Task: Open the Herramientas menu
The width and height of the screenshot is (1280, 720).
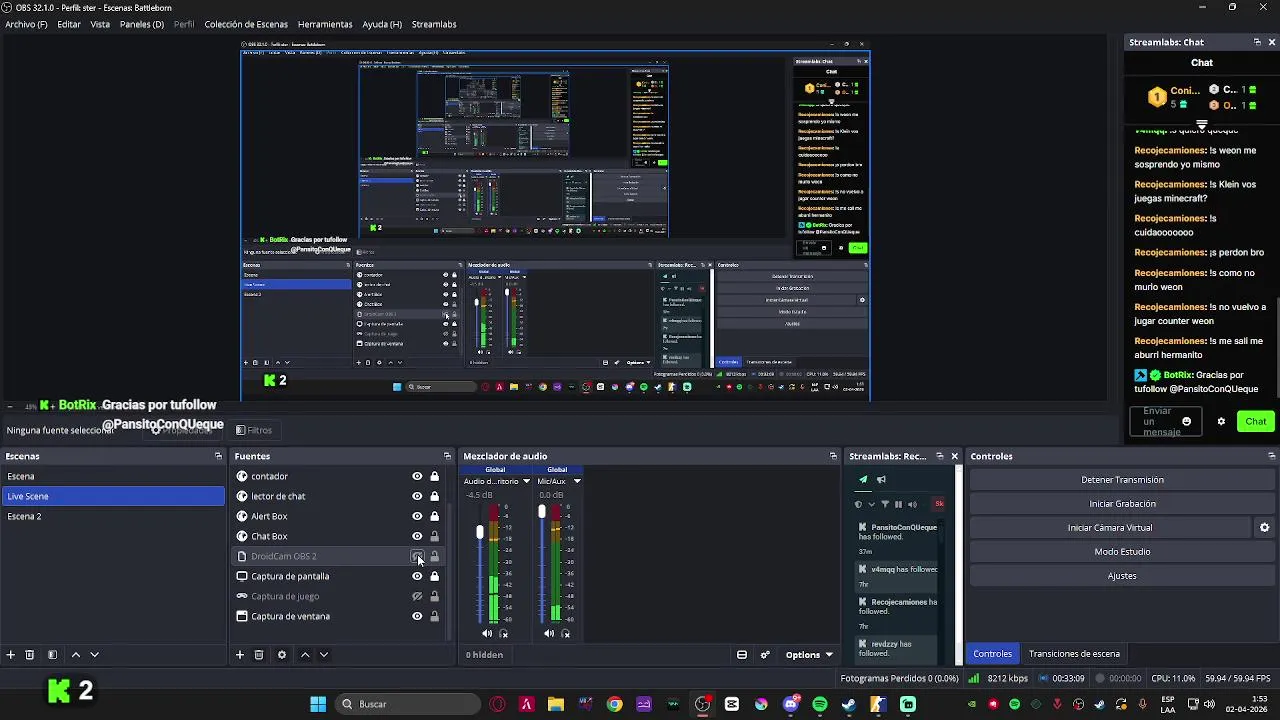Action: tap(325, 24)
